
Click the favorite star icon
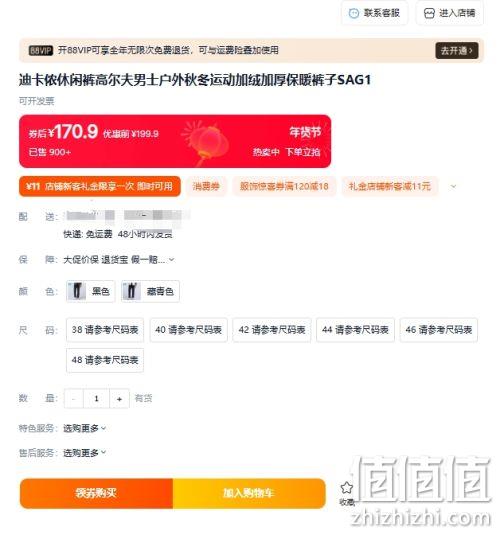point(346,488)
